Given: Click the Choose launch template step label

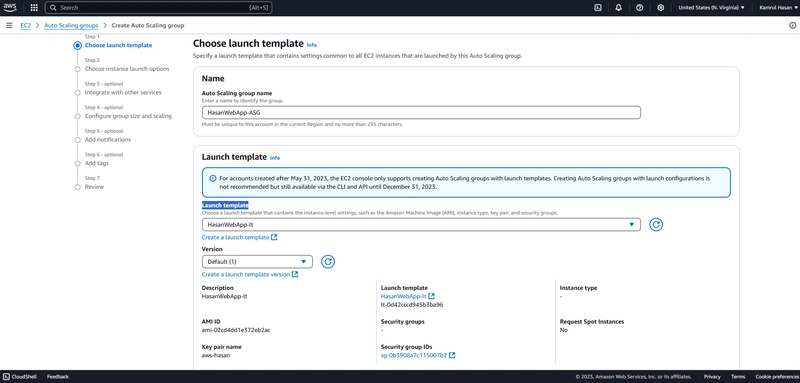Looking at the screenshot, I should coord(118,45).
